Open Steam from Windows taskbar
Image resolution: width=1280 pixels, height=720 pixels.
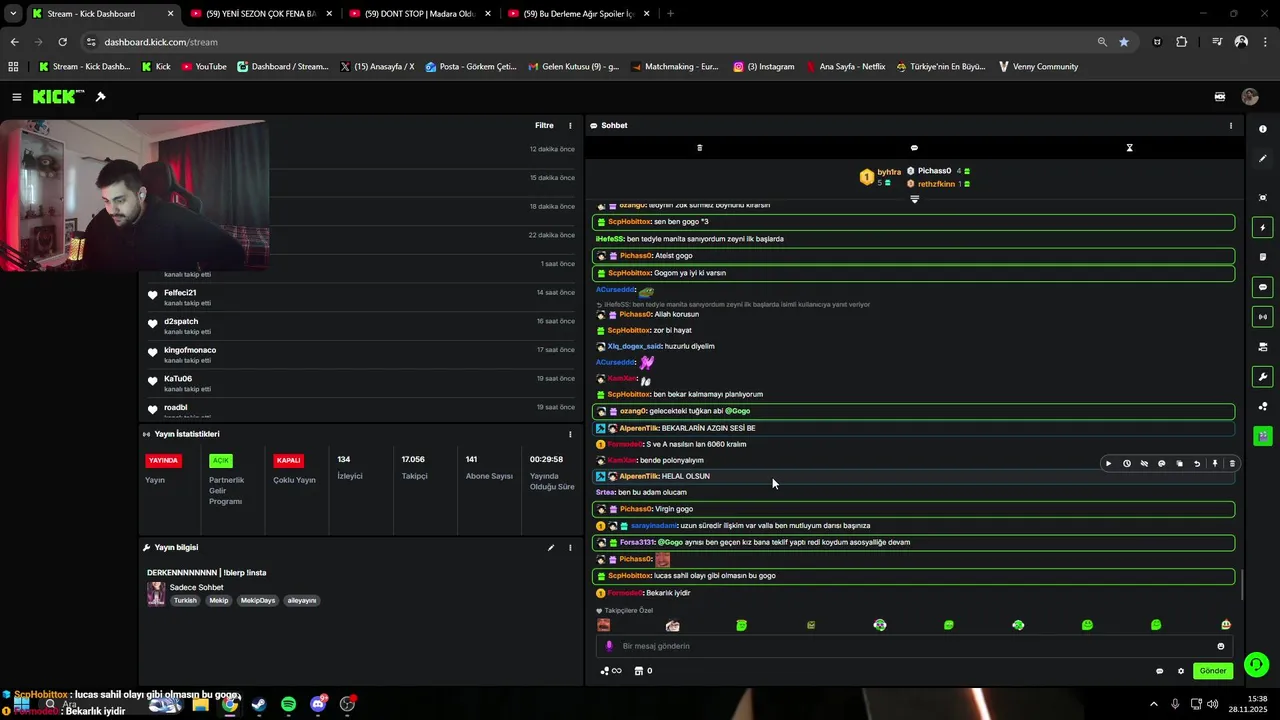(259, 704)
